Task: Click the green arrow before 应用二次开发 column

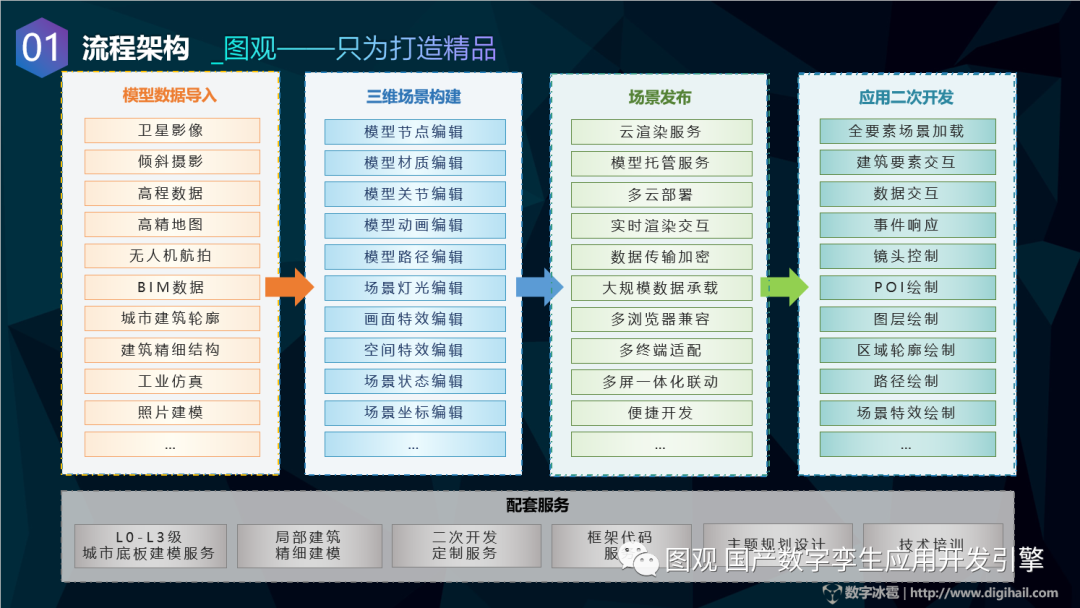Action: (x=784, y=287)
